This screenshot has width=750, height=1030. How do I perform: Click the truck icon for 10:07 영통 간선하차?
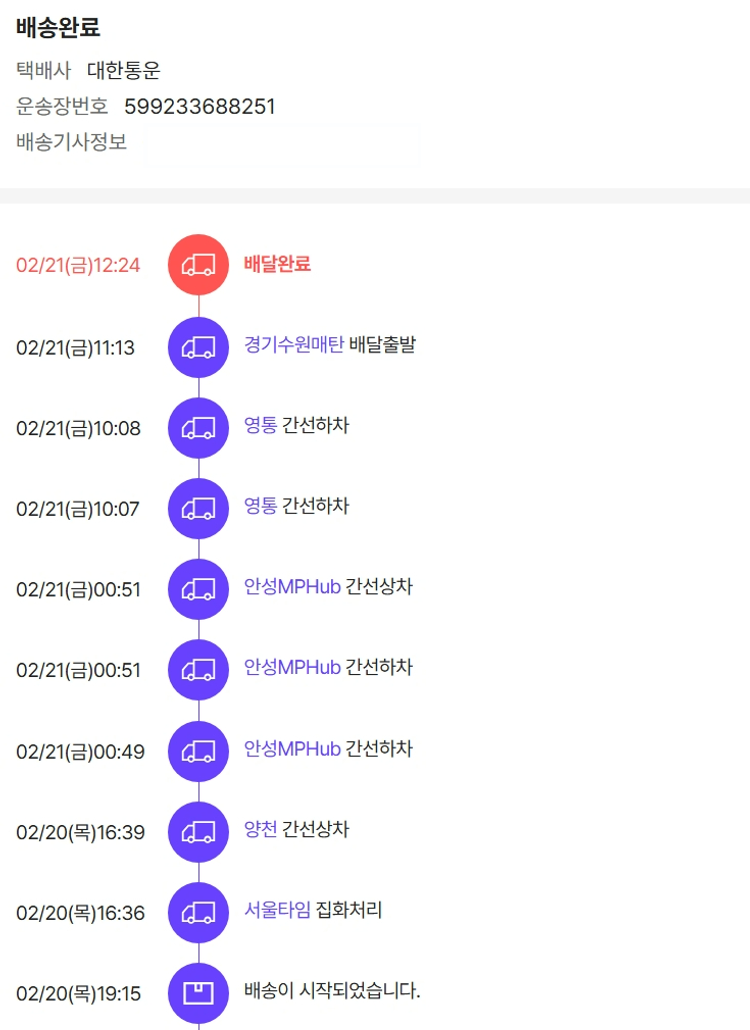[198, 508]
